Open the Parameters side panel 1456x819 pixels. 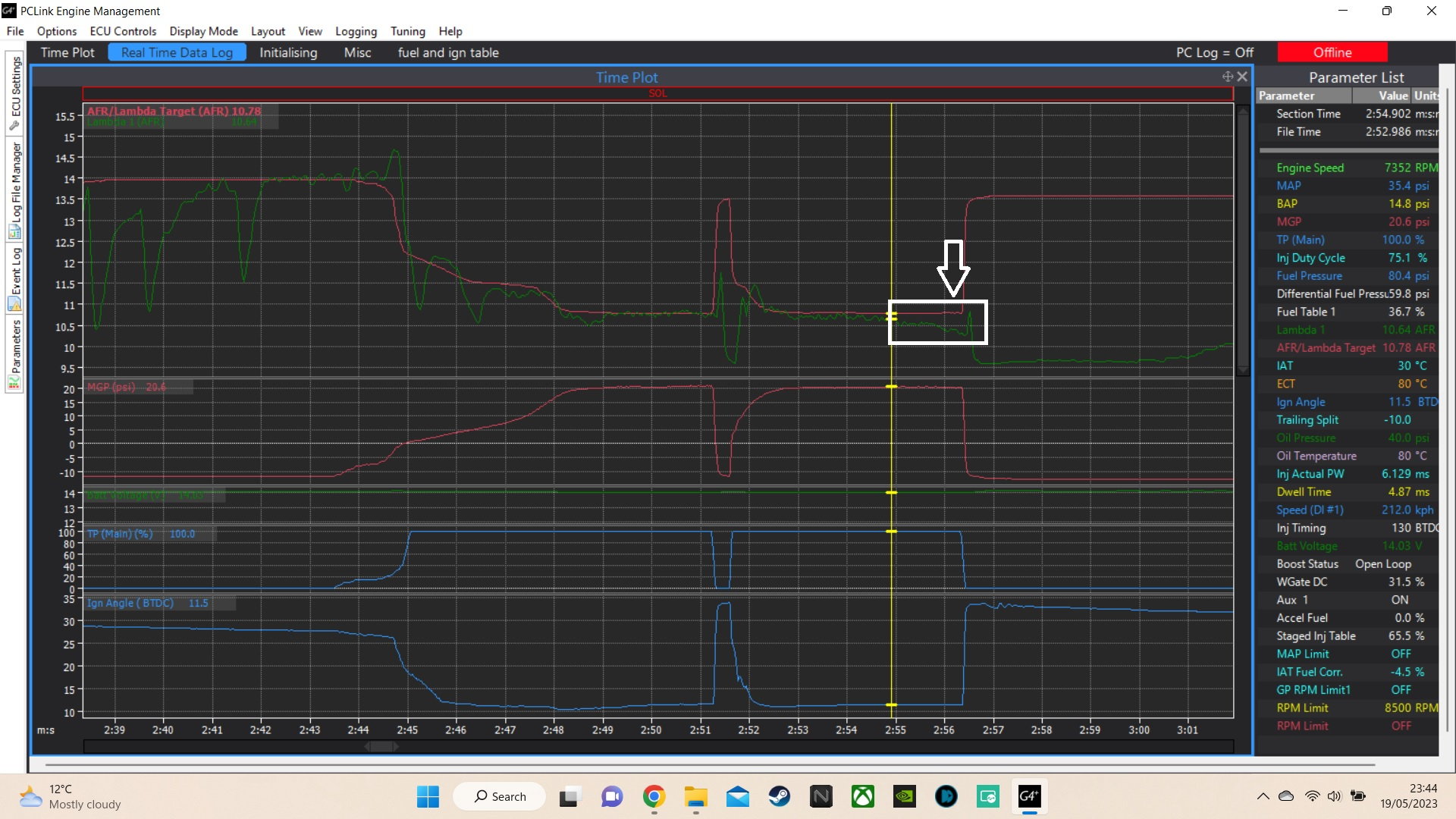pyautogui.click(x=14, y=354)
